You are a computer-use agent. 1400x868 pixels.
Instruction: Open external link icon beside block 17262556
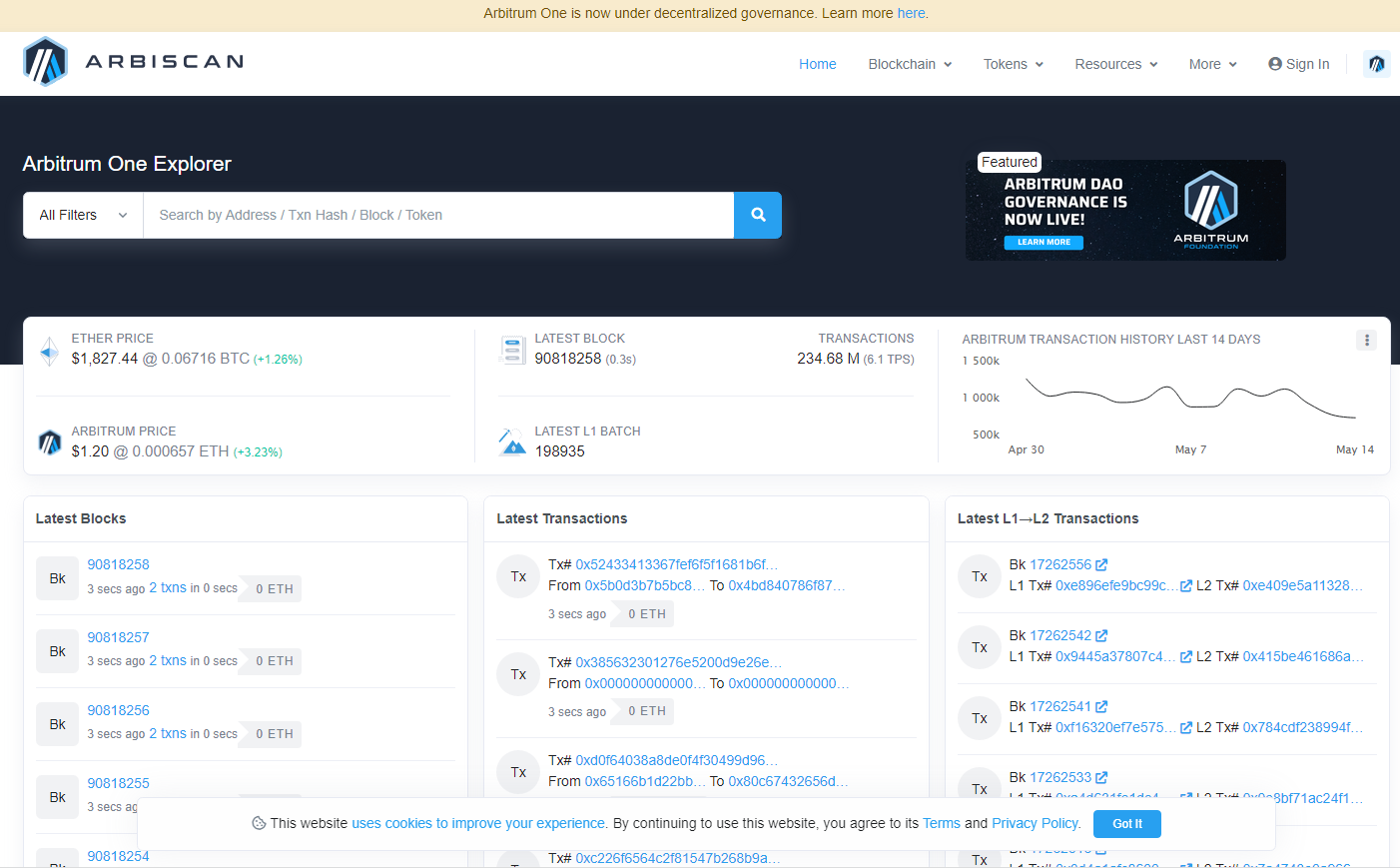(1101, 565)
